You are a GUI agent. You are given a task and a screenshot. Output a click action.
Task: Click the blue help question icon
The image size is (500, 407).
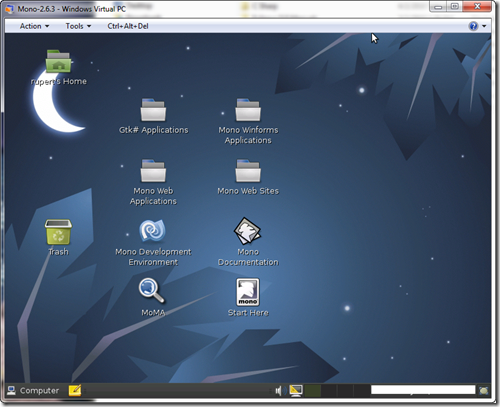click(x=473, y=26)
